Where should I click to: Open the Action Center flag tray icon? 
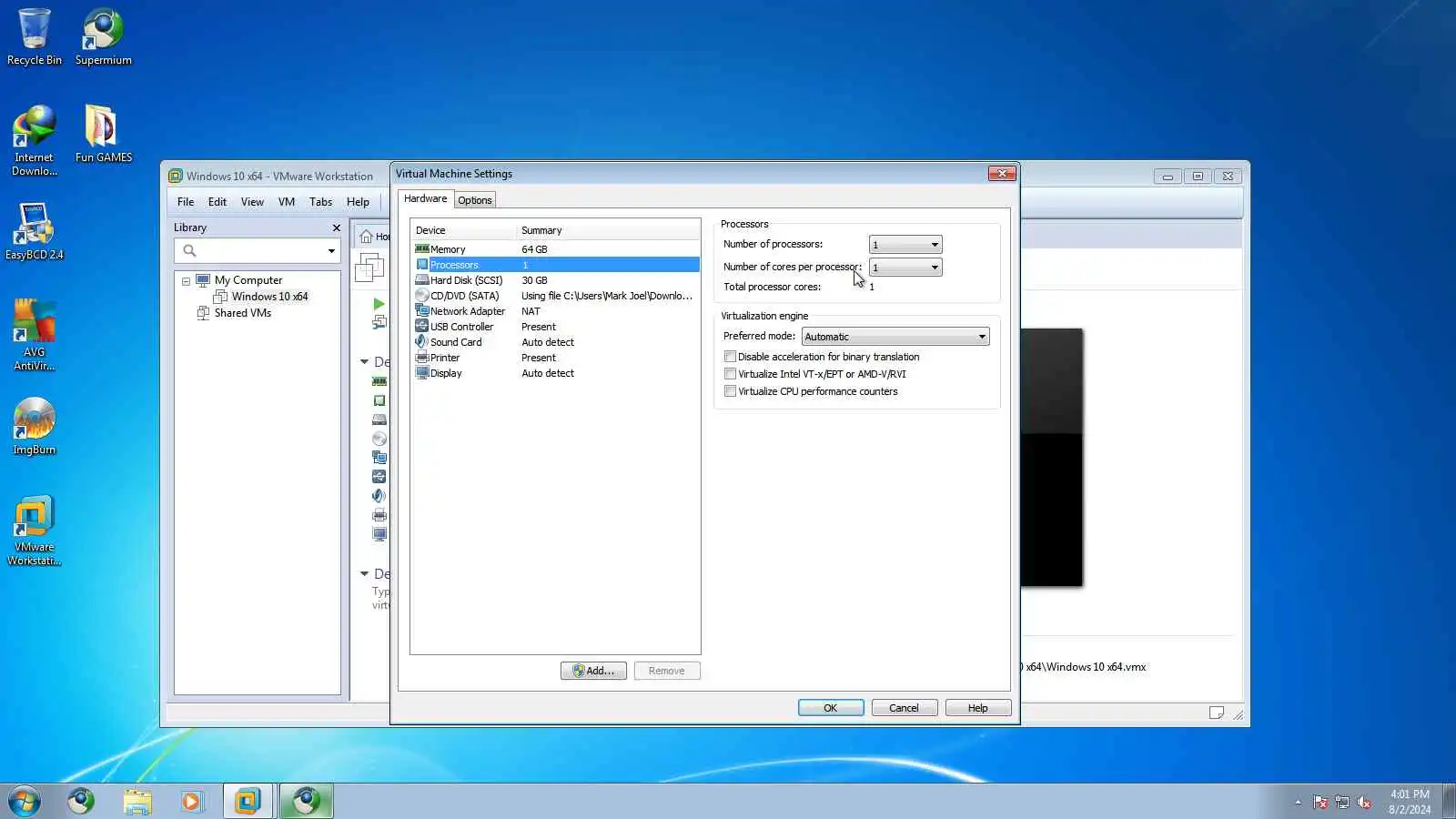(1320, 802)
